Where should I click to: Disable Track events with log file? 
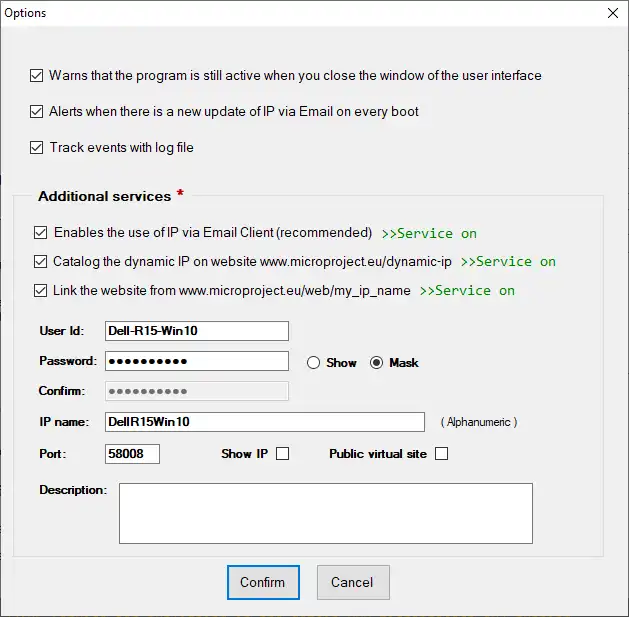click(38, 148)
